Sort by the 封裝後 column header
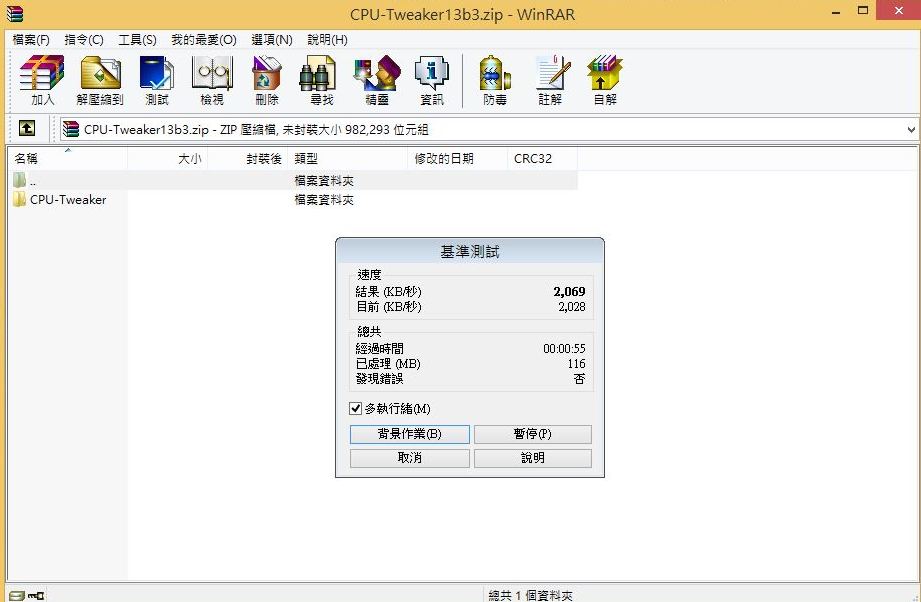 (x=248, y=159)
